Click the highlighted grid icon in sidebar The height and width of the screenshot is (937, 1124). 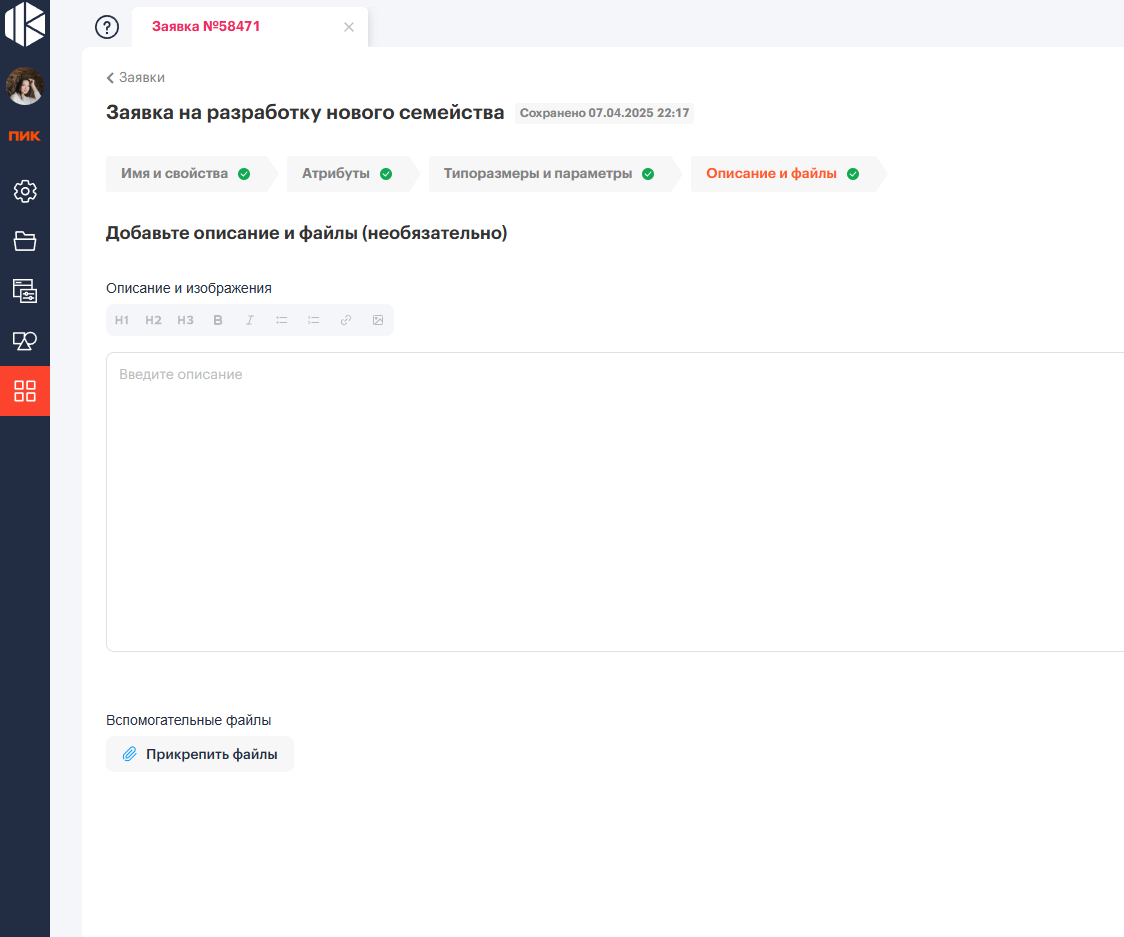click(x=25, y=391)
